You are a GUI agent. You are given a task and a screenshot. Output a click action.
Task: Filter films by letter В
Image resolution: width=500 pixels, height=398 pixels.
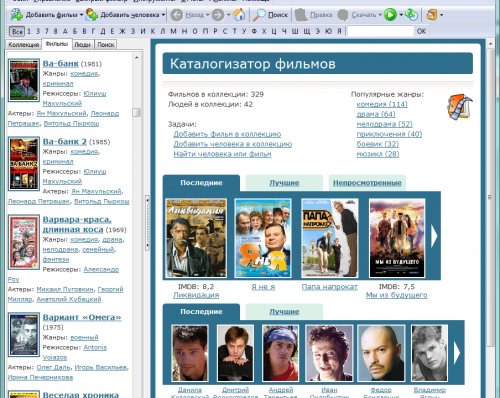[x=84, y=31]
